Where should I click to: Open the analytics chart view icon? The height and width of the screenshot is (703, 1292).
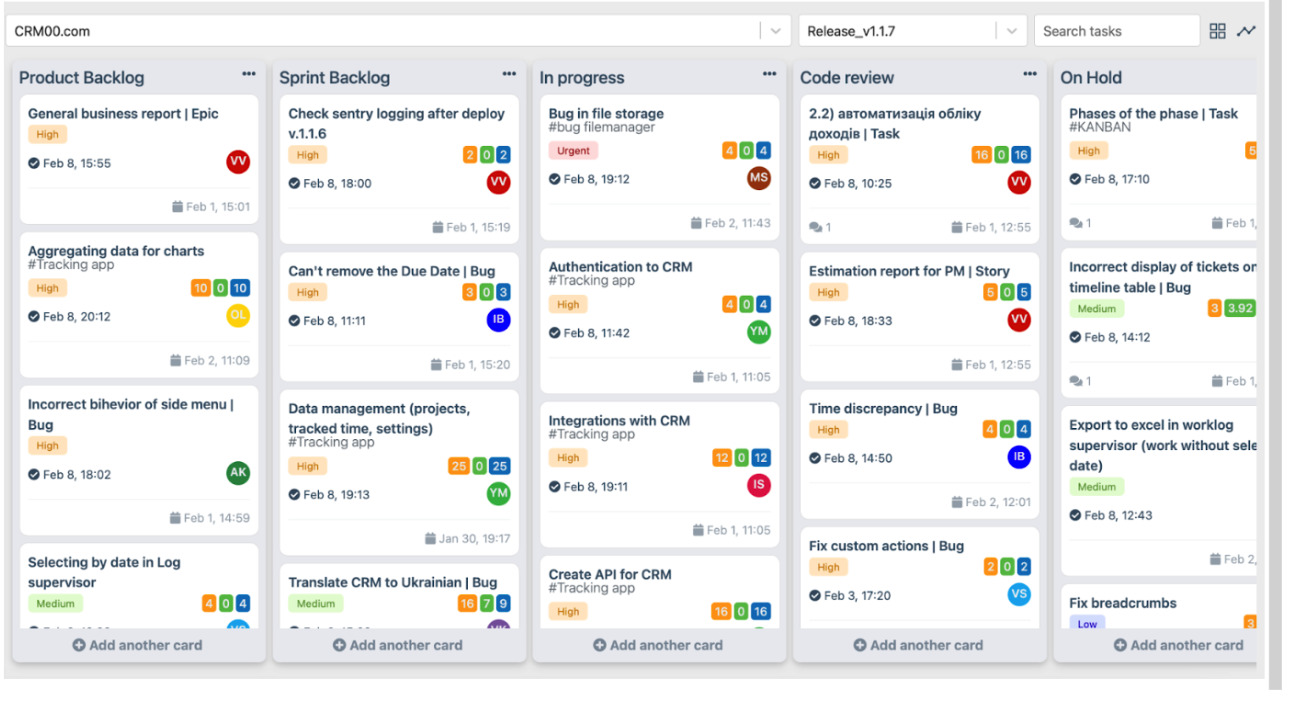[x=1245, y=31]
